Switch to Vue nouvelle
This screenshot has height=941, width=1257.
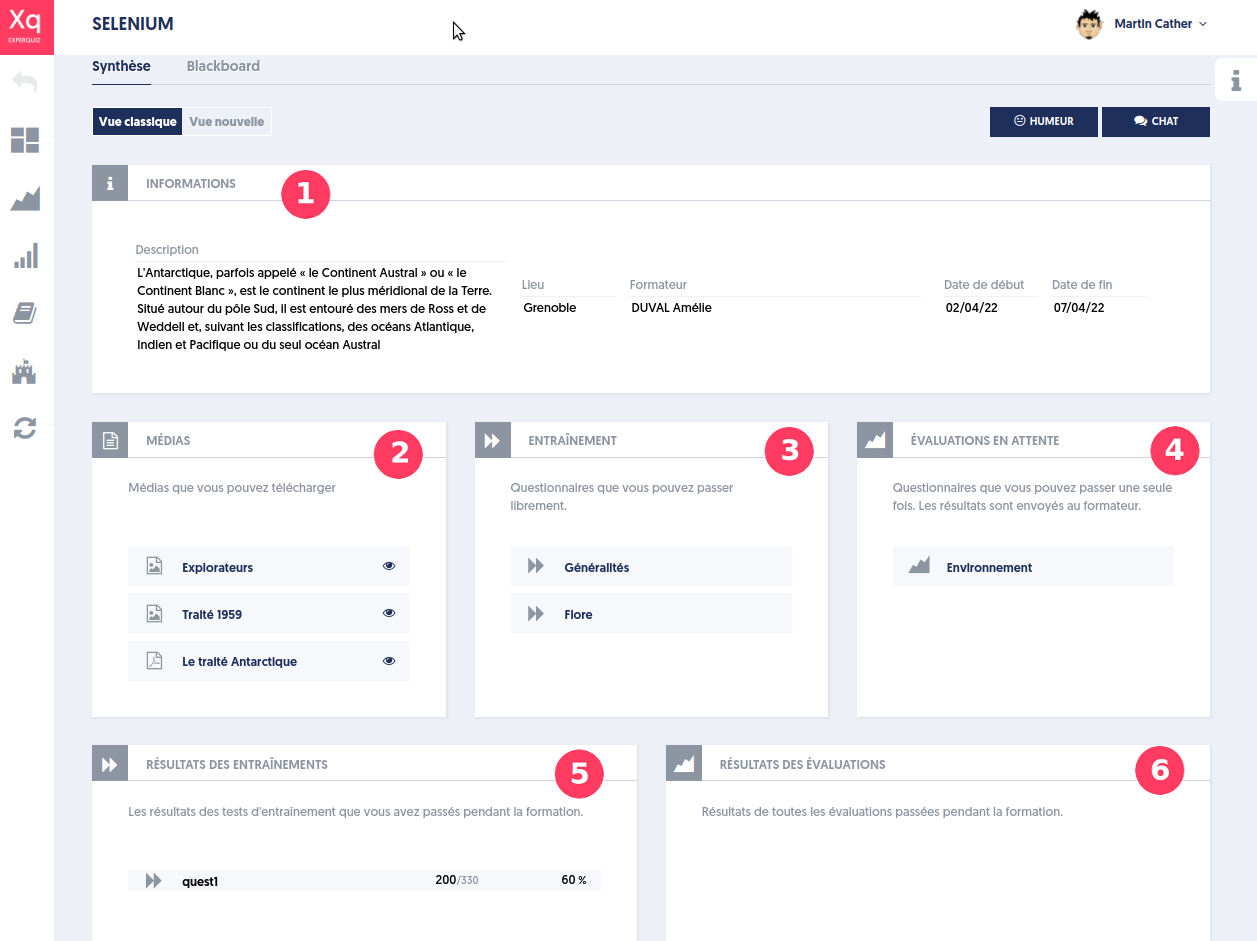click(227, 121)
